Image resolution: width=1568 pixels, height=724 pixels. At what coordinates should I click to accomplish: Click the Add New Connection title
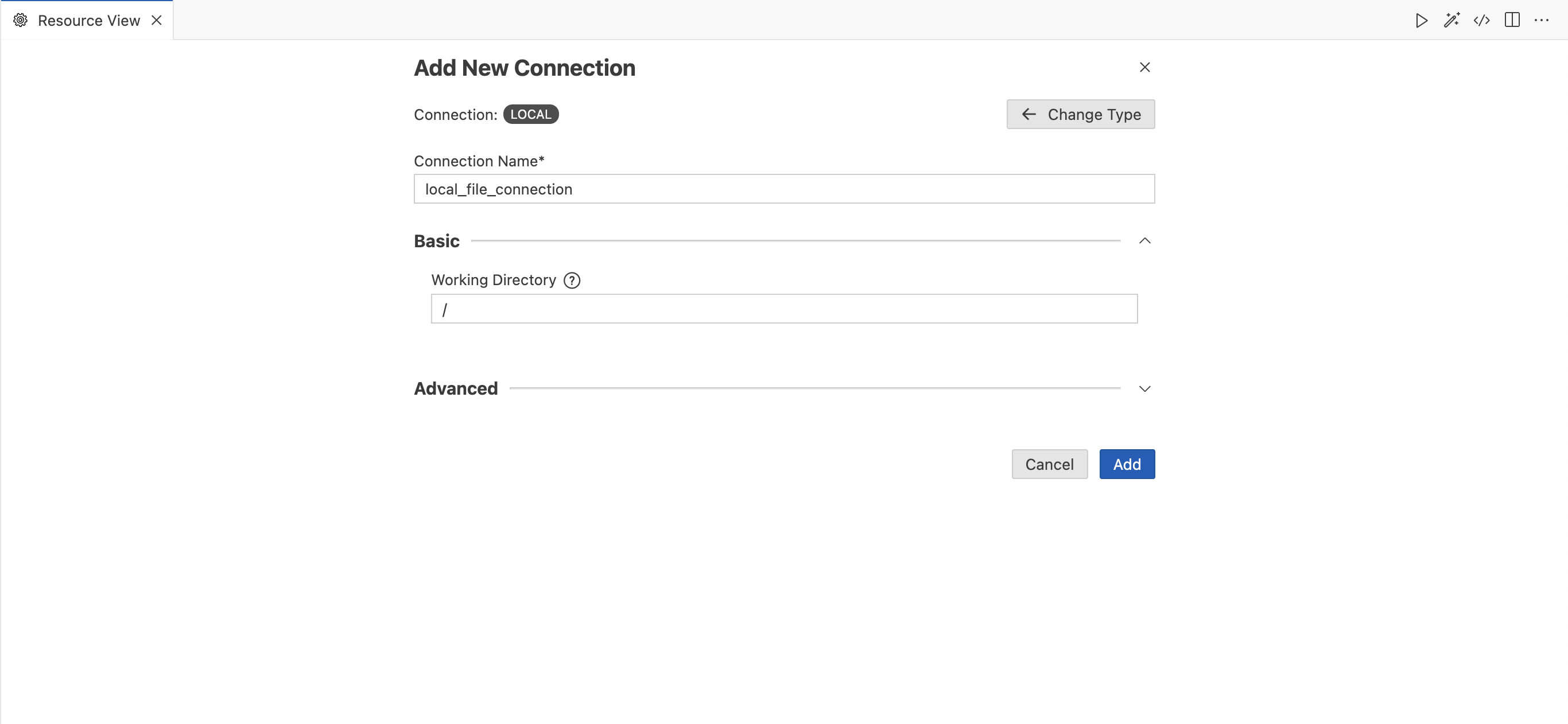pyautogui.click(x=525, y=68)
